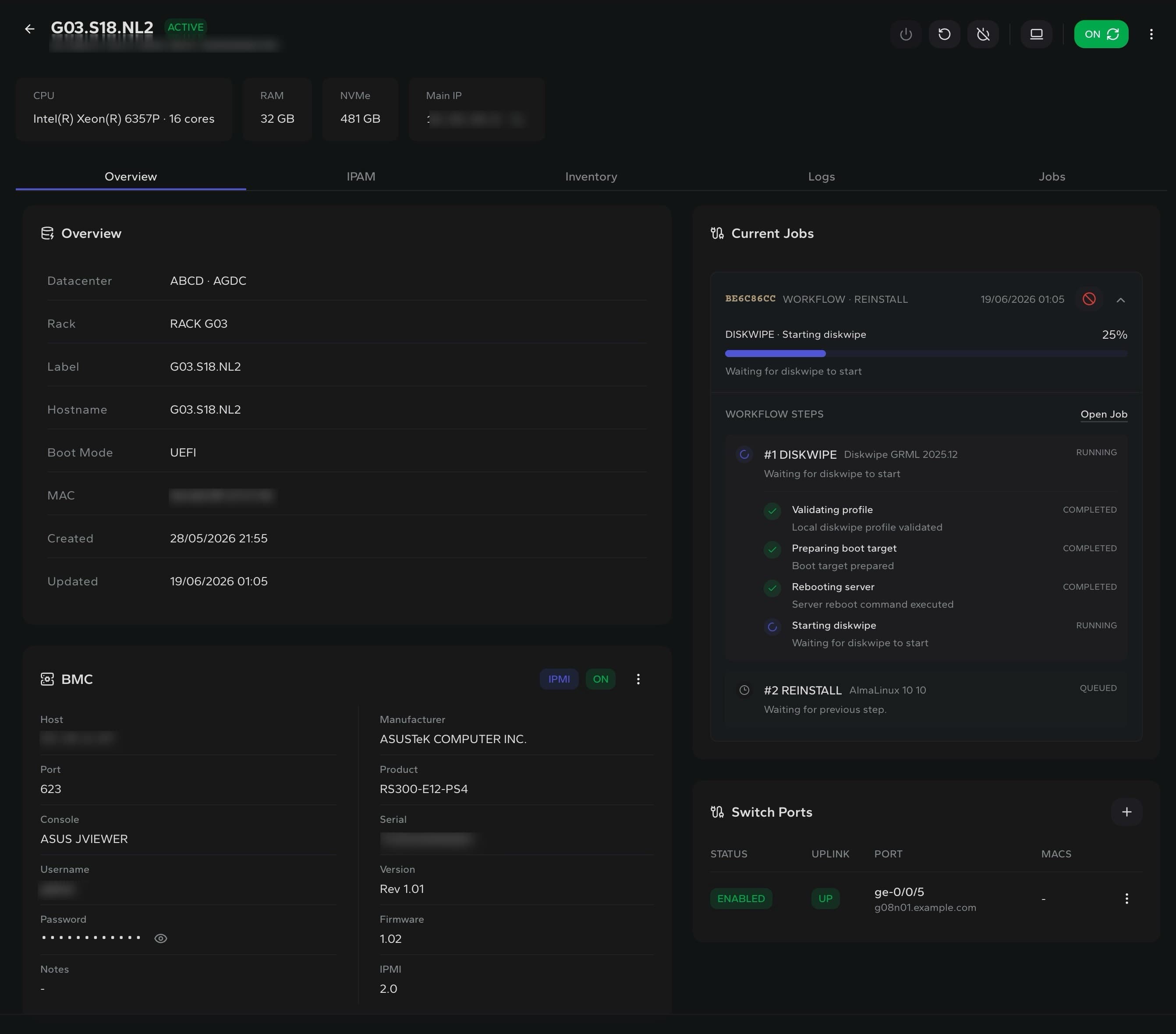Click the ENABLED status badge
This screenshot has height=1034, width=1176.
741,899
